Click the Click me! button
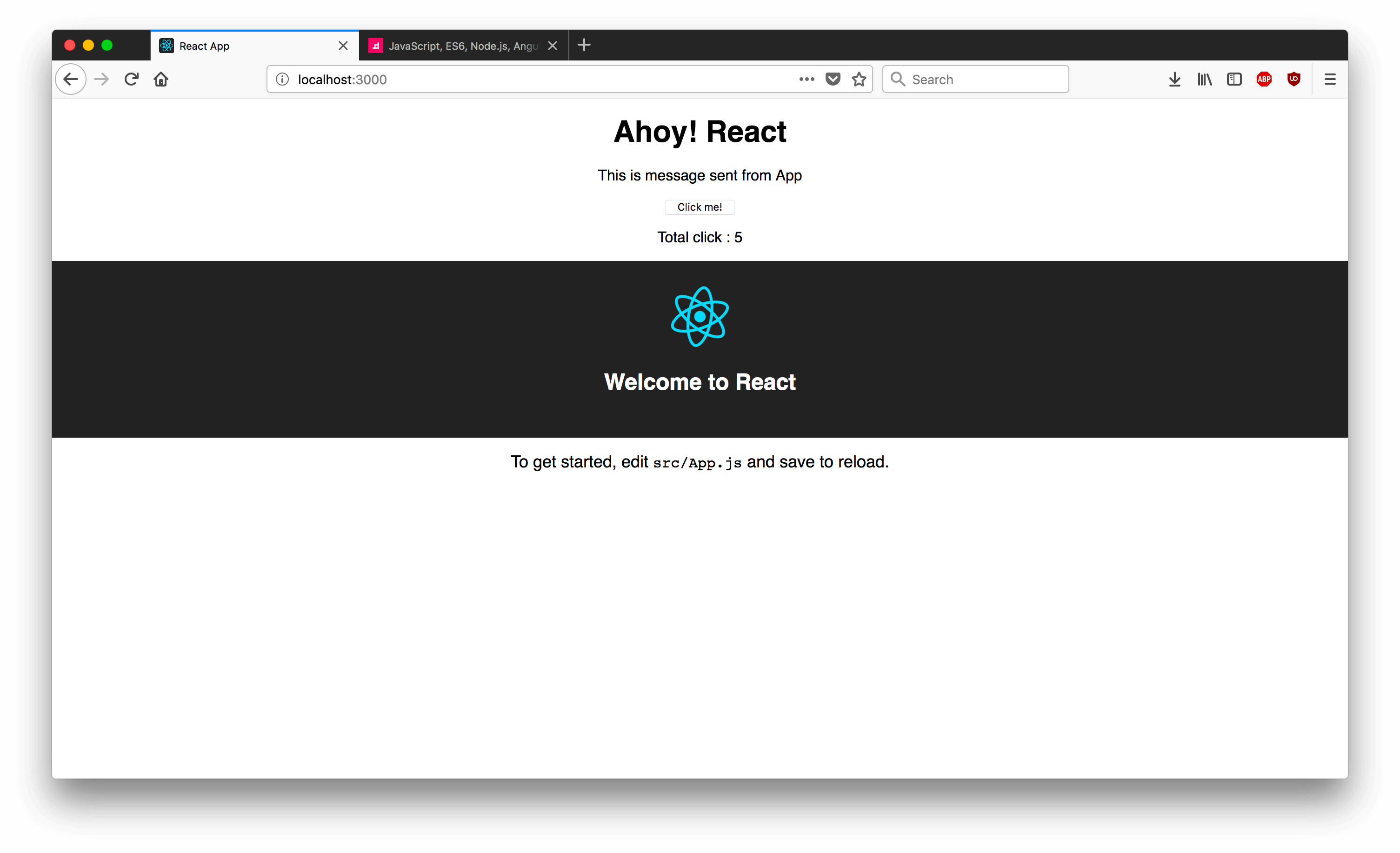The image size is (1400, 853). tap(700, 207)
